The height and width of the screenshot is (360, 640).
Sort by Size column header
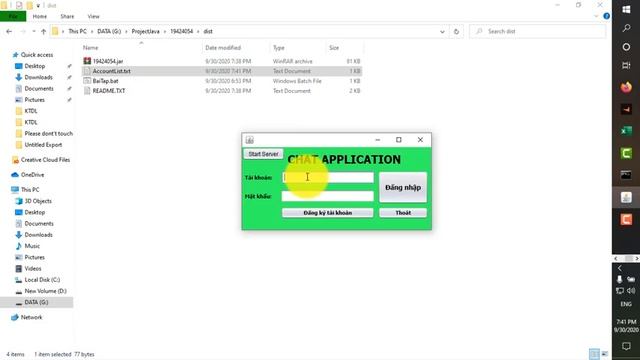[x=334, y=48]
